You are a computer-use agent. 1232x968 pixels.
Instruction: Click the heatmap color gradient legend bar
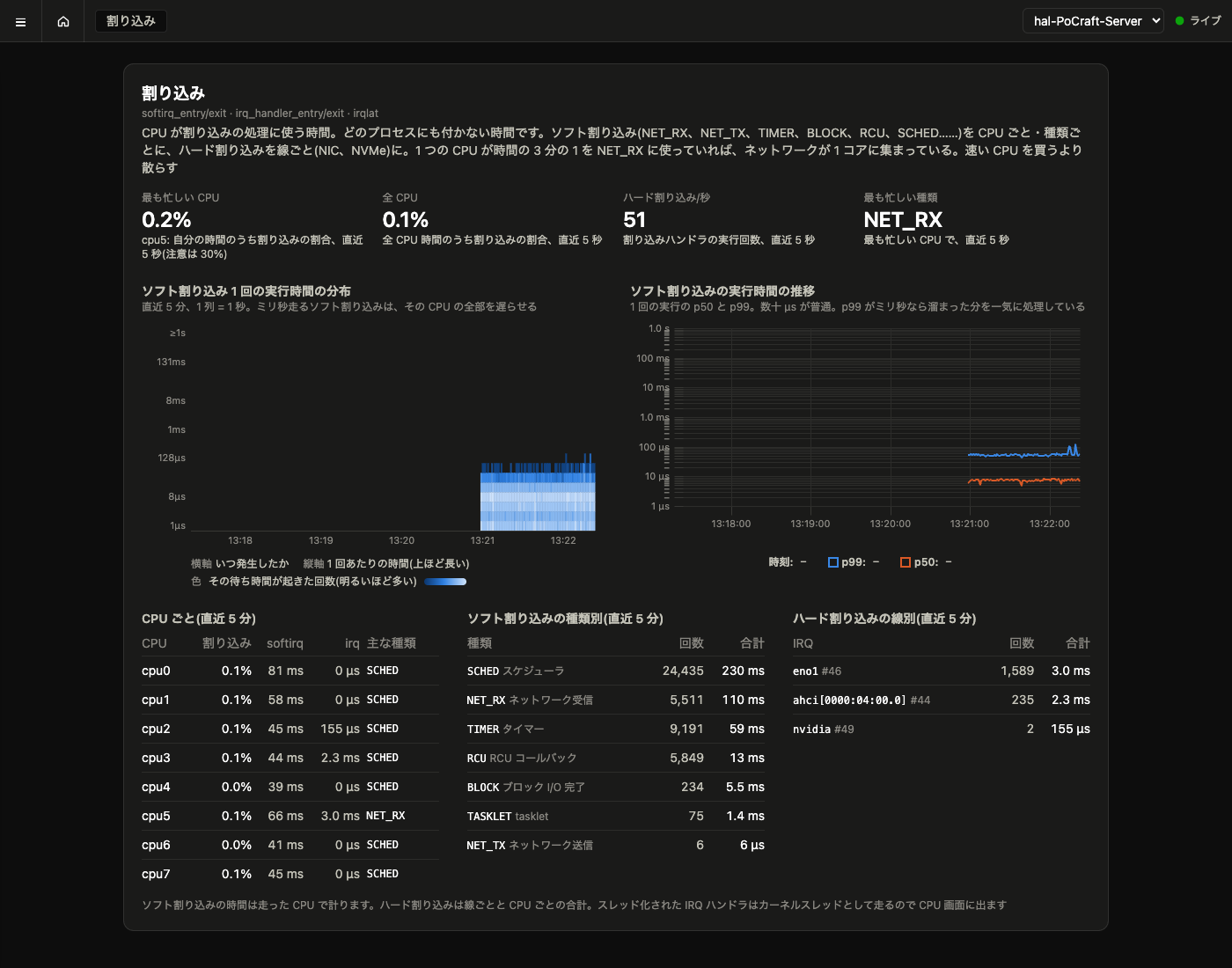click(x=445, y=582)
